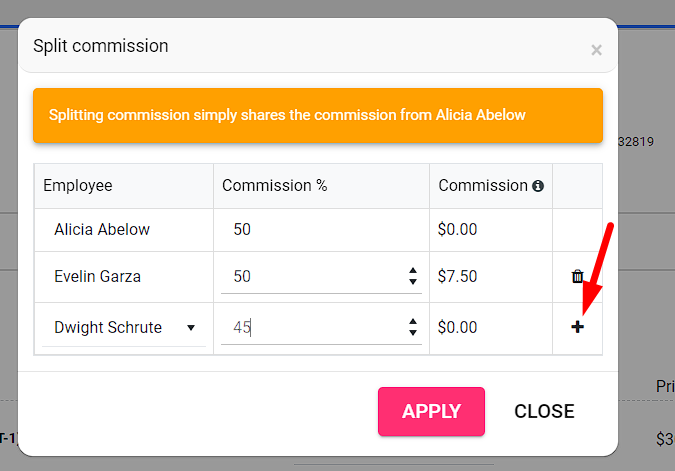The width and height of the screenshot is (675, 471).
Task: Decrease Evelin Garza commission percent
Action: tap(413, 282)
